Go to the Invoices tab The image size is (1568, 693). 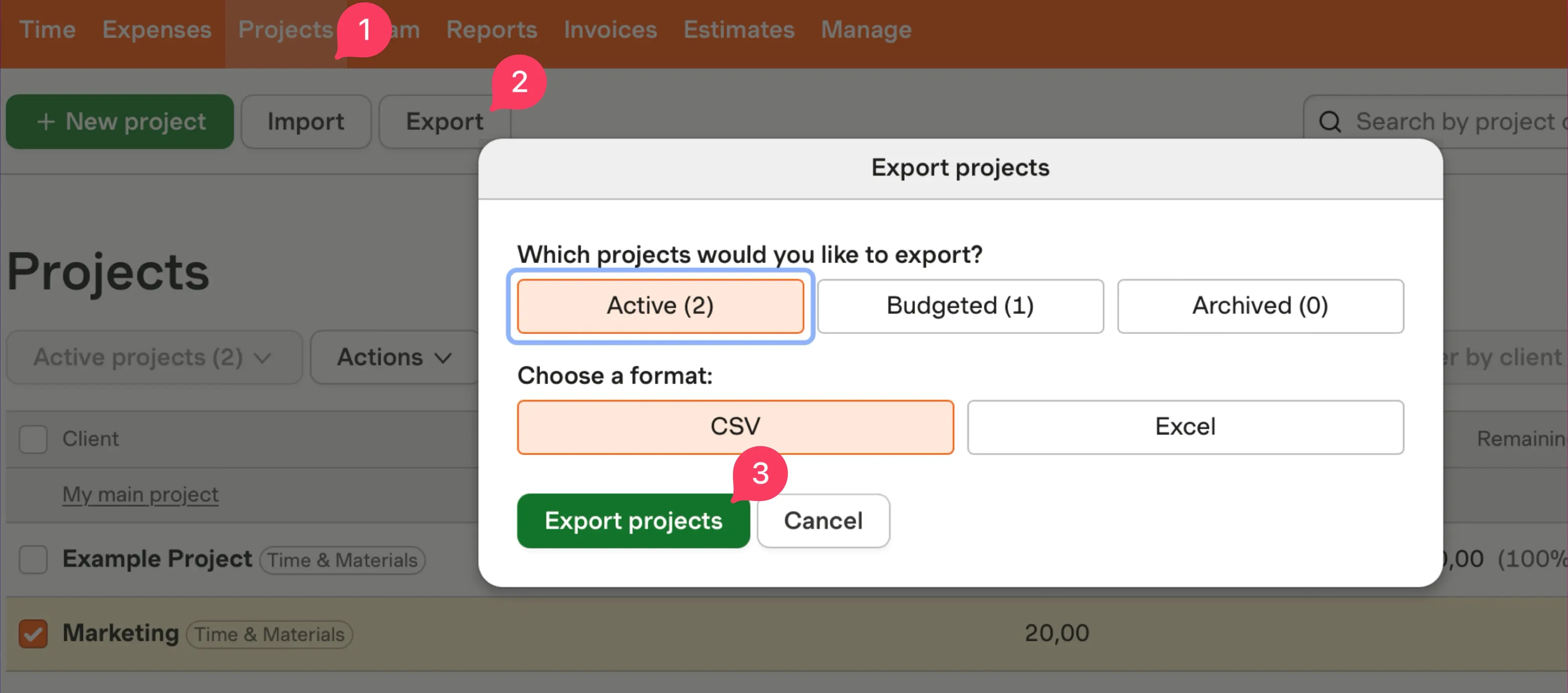[x=610, y=30]
